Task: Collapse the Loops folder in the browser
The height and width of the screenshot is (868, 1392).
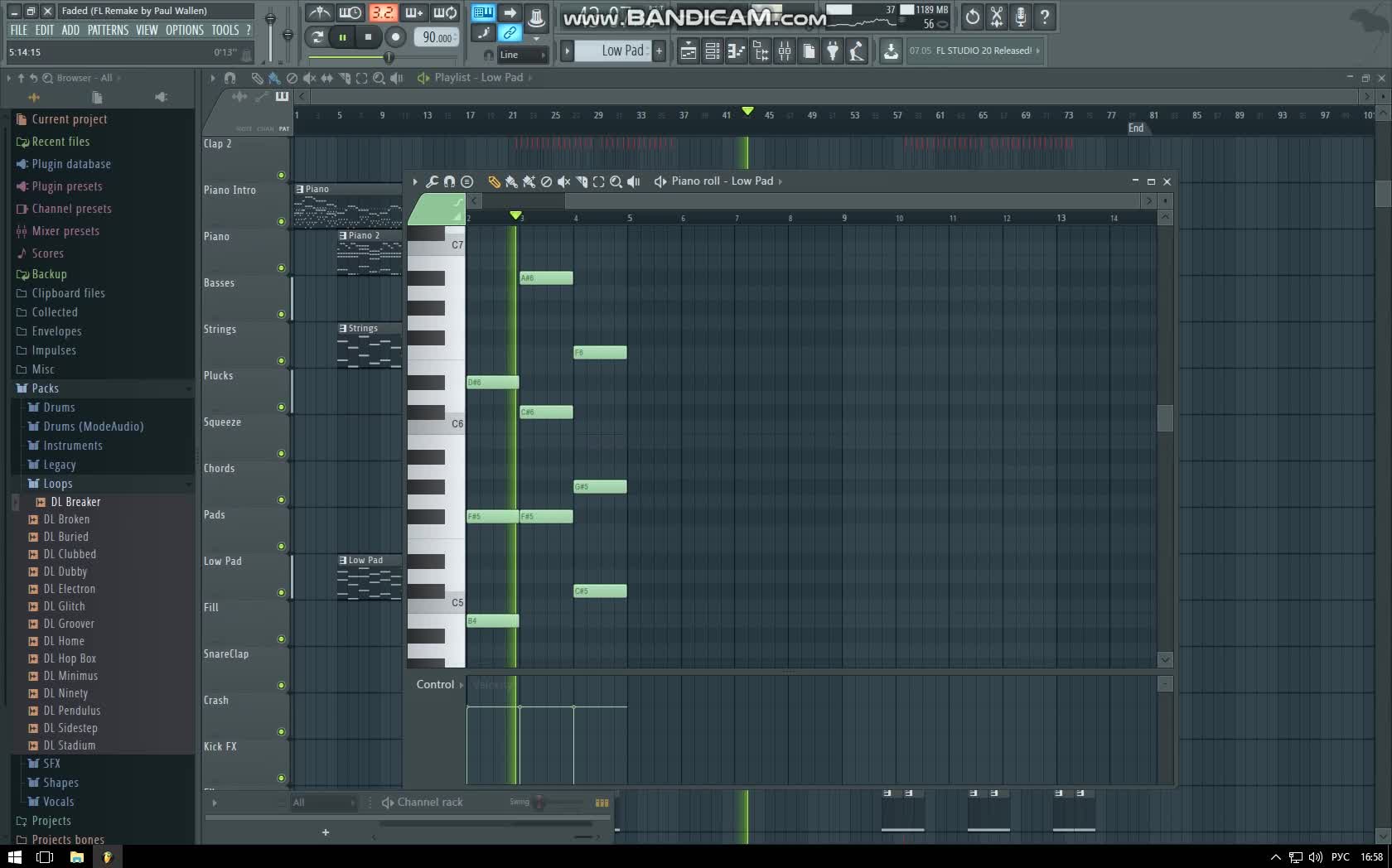Action: click(57, 484)
